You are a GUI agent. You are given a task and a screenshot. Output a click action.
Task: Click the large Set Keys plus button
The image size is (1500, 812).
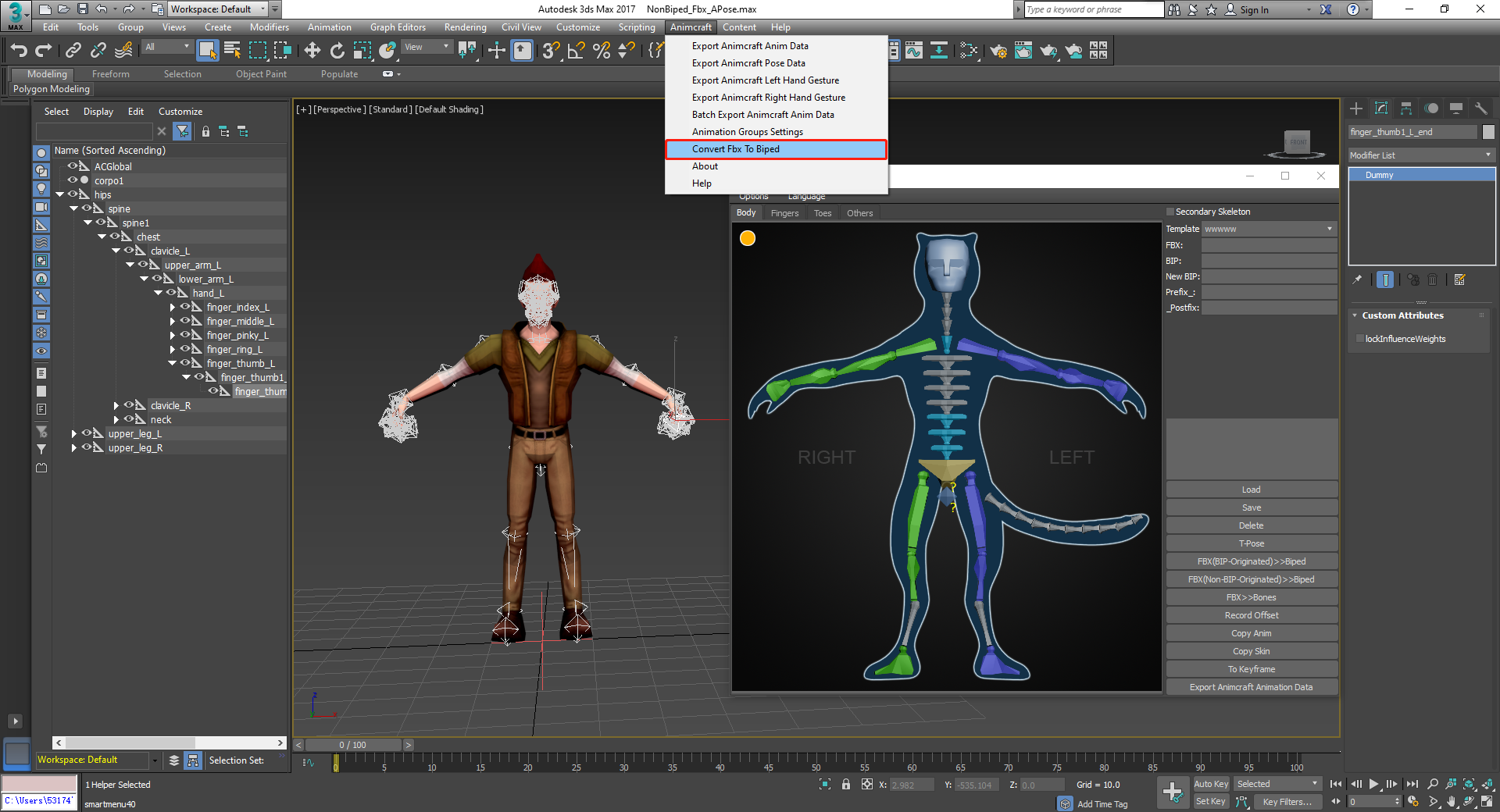pos(1173,792)
